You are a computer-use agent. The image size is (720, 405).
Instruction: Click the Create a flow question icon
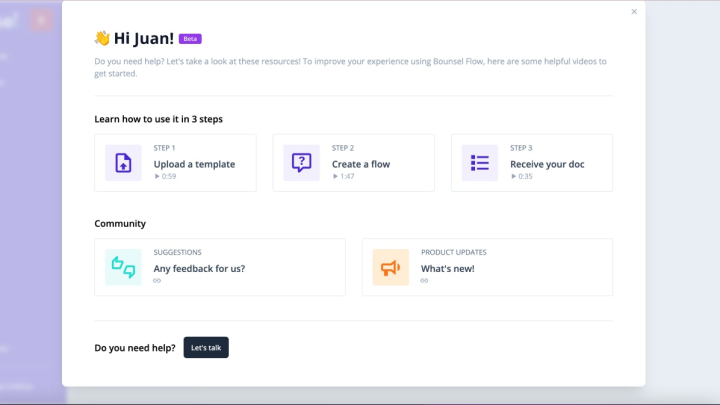pos(301,163)
